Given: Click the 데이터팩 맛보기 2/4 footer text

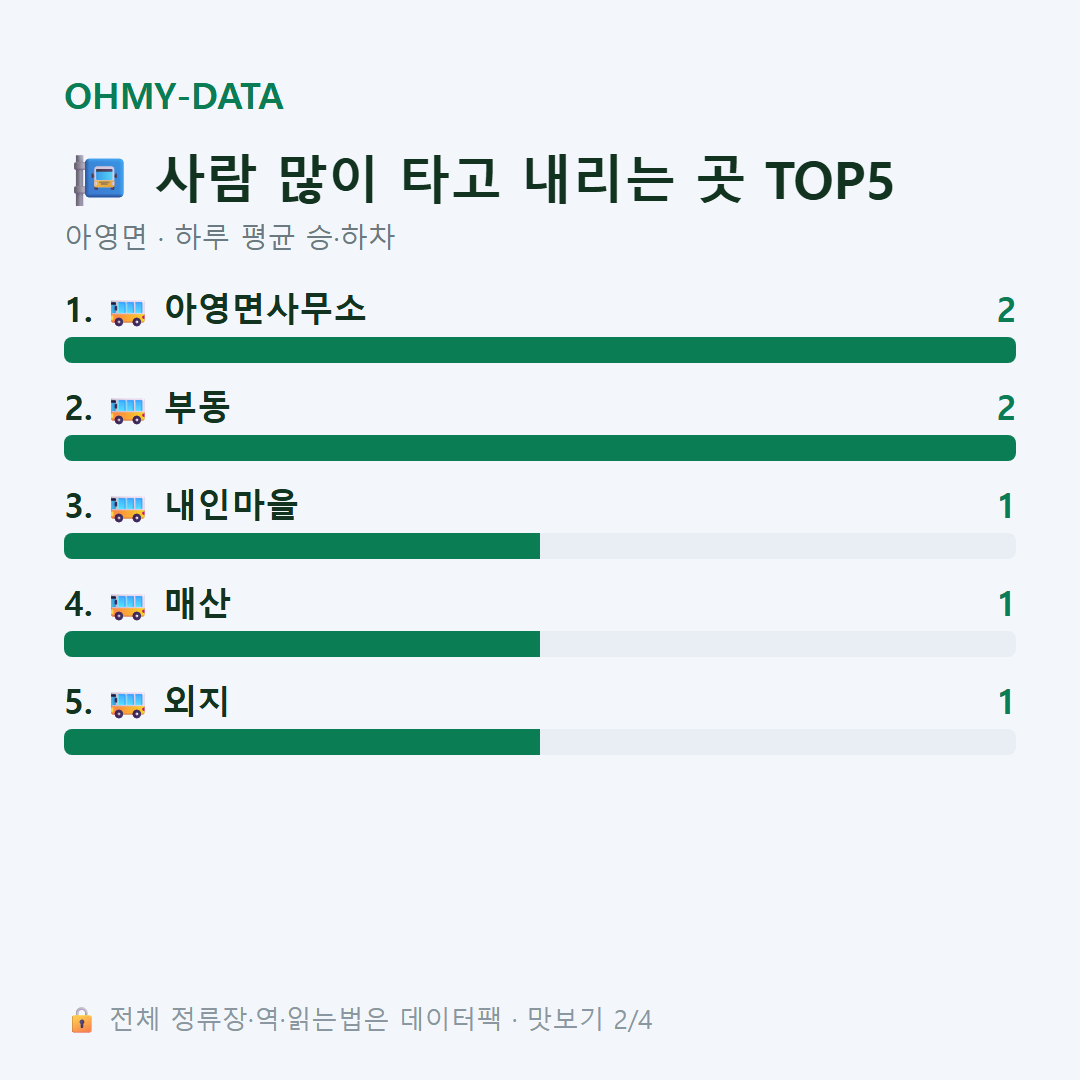Looking at the screenshot, I should coord(526,1019).
